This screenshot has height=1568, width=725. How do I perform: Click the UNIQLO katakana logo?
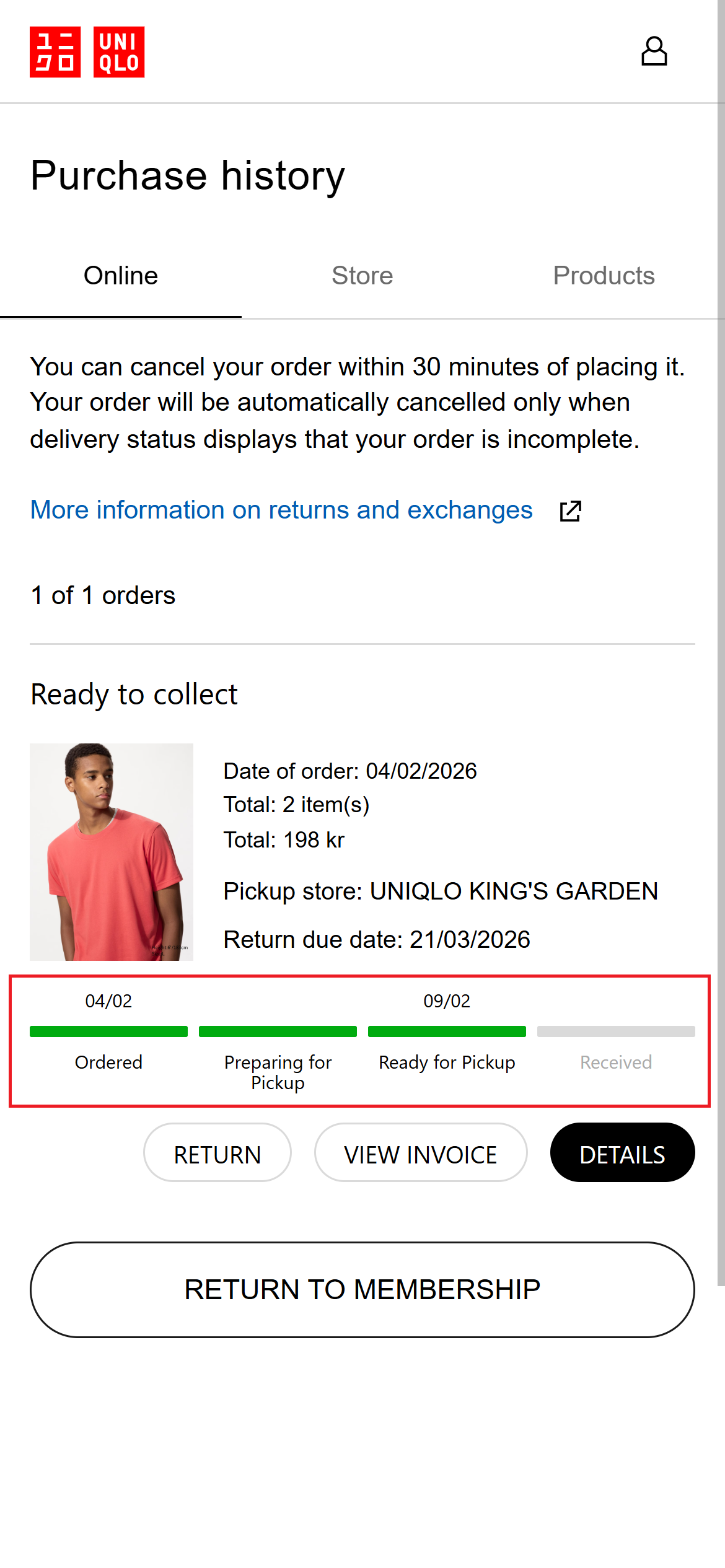click(x=55, y=52)
